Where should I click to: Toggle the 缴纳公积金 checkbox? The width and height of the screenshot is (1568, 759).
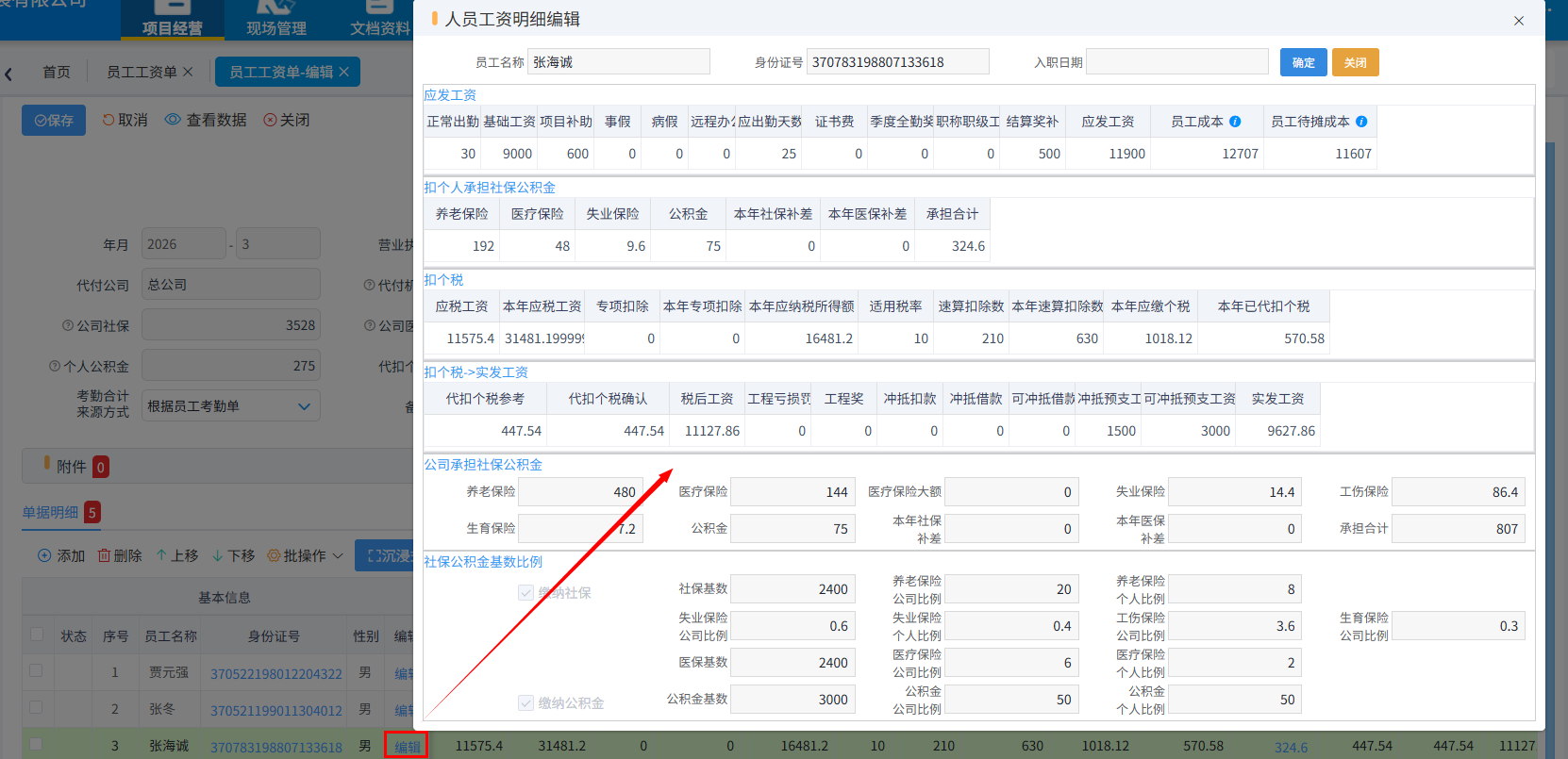click(525, 703)
